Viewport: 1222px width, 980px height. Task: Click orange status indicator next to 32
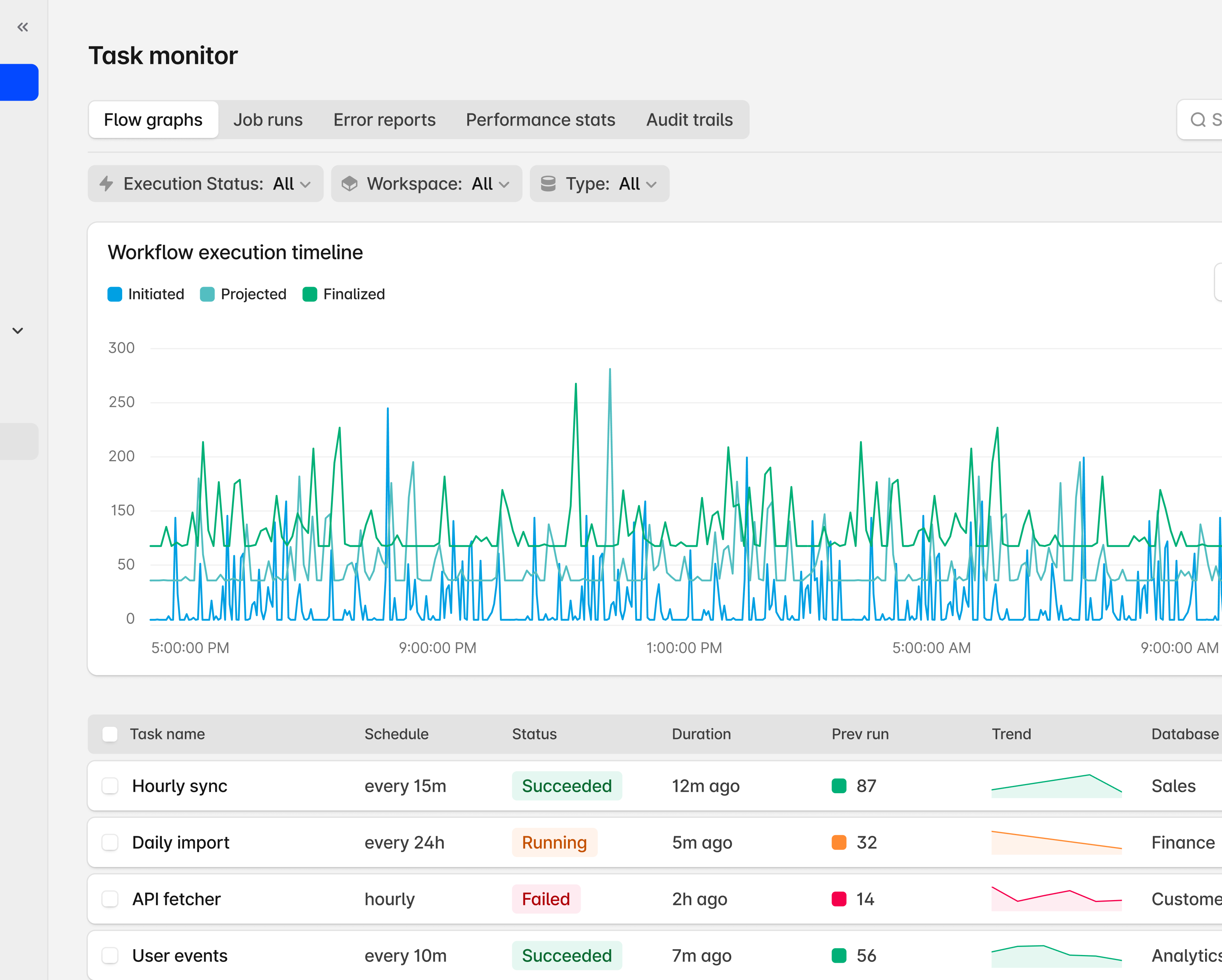pyautogui.click(x=839, y=843)
